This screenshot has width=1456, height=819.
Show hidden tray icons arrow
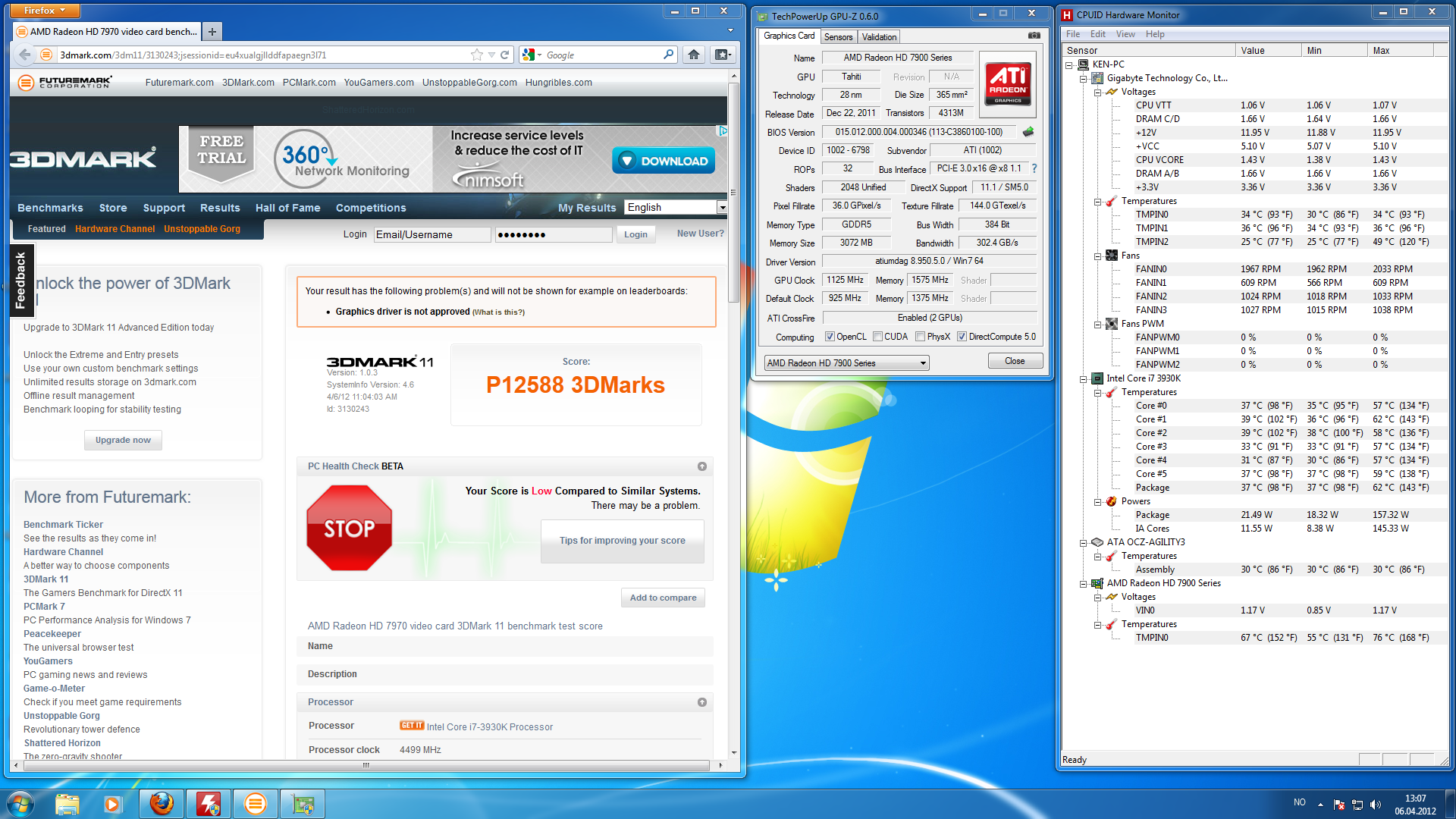point(1320,804)
